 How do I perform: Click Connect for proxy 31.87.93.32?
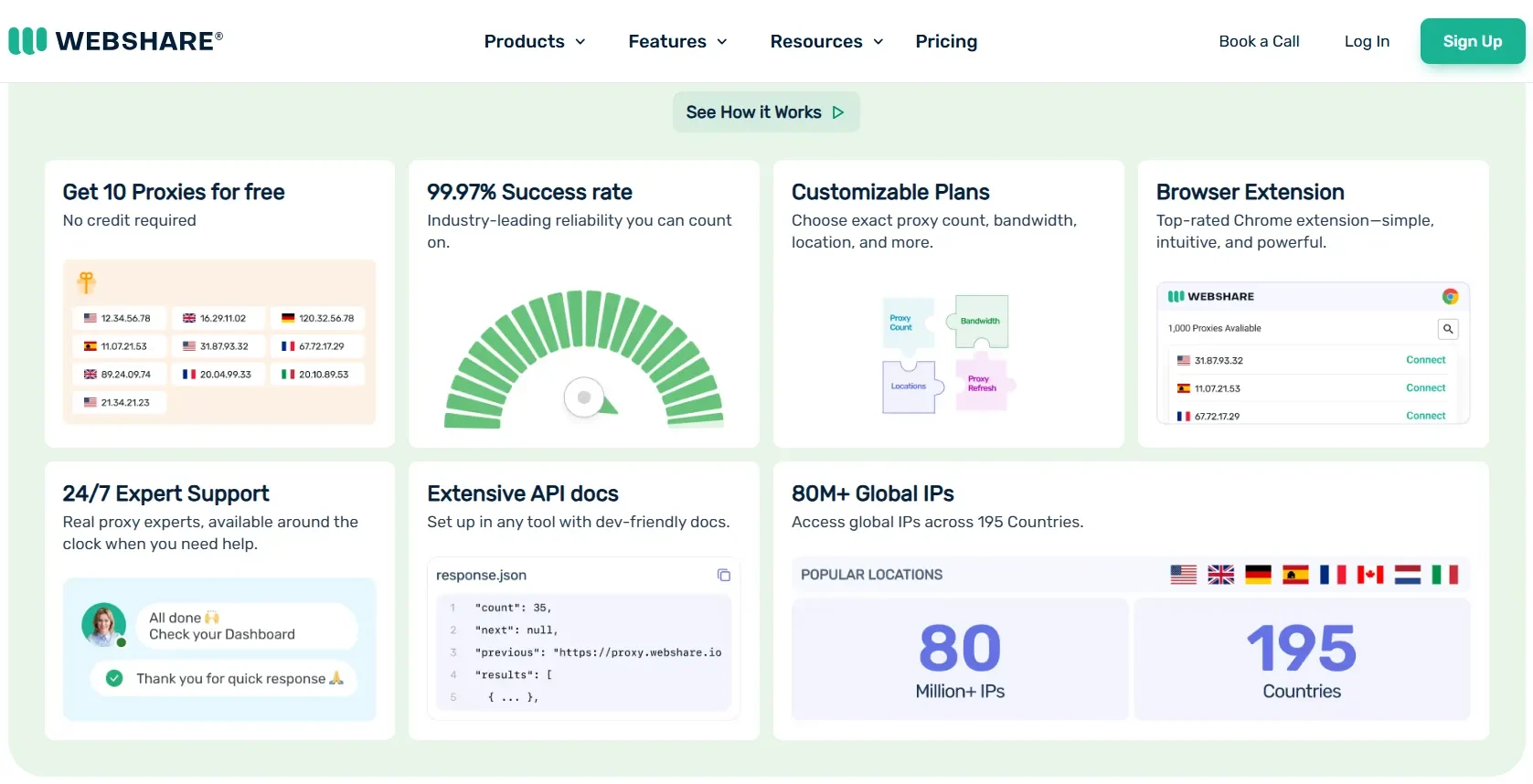(x=1425, y=360)
